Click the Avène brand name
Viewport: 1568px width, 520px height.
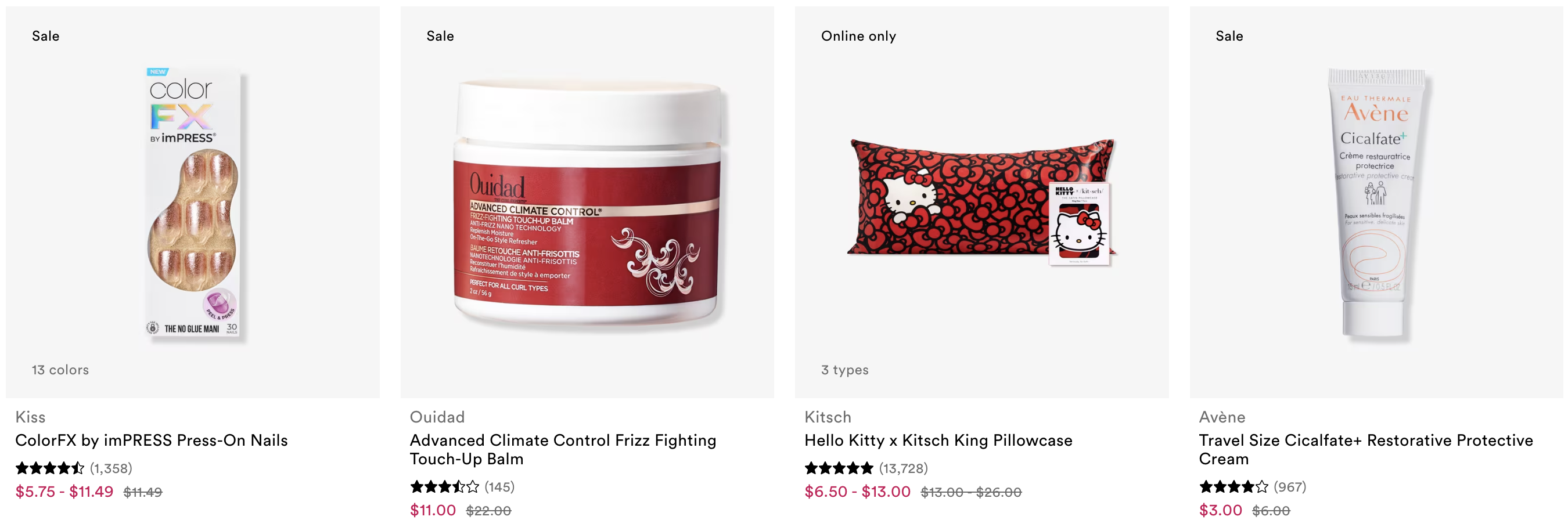tap(1222, 417)
